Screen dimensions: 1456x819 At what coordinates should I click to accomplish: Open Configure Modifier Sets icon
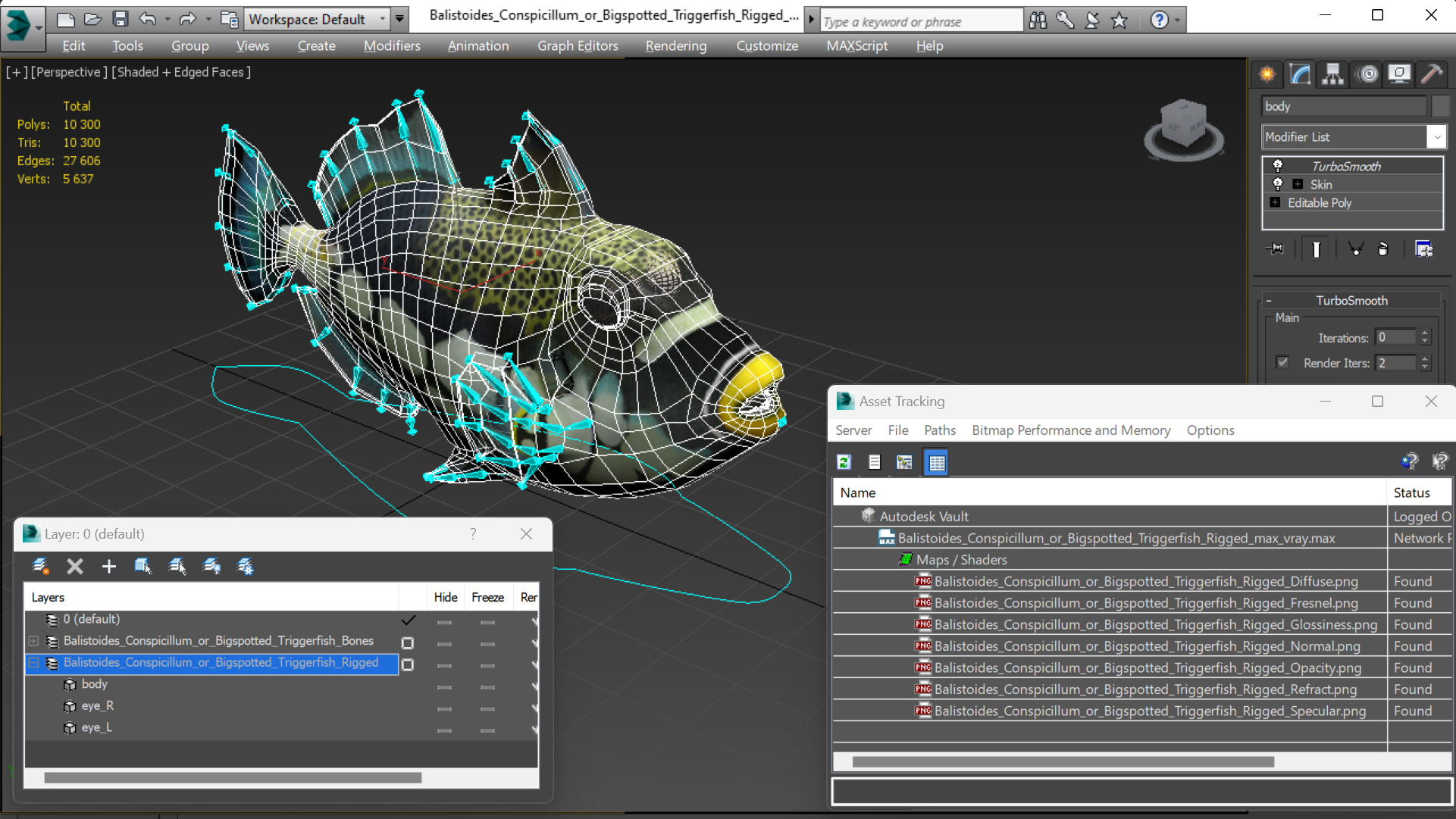tap(1423, 249)
